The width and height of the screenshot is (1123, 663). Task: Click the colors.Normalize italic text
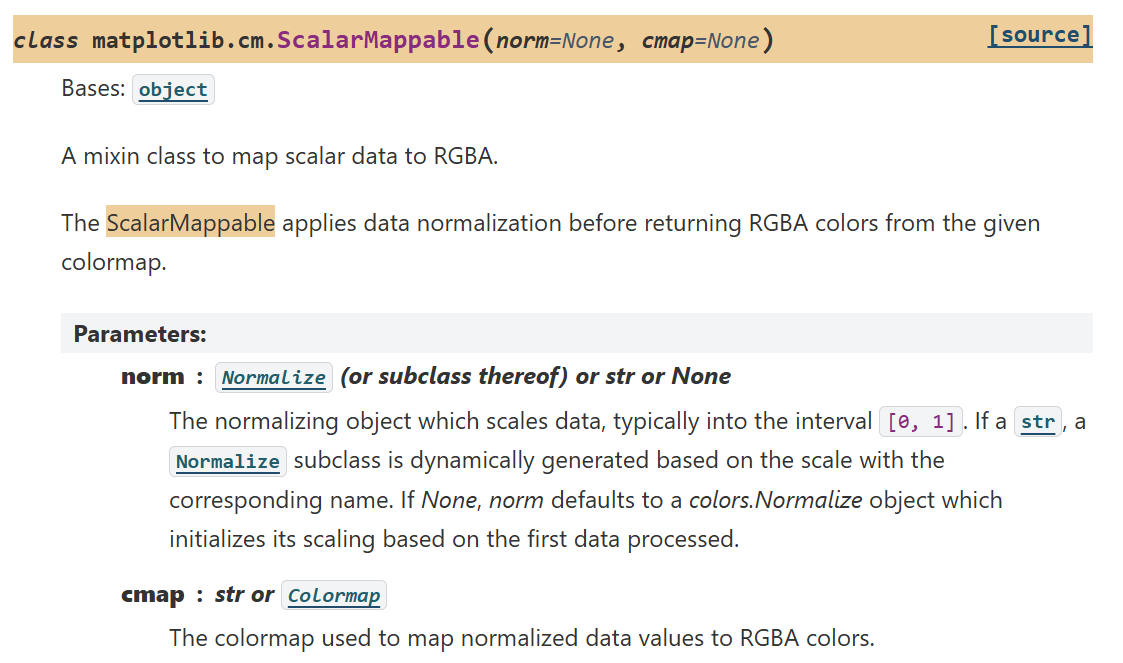click(x=776, y=500)
